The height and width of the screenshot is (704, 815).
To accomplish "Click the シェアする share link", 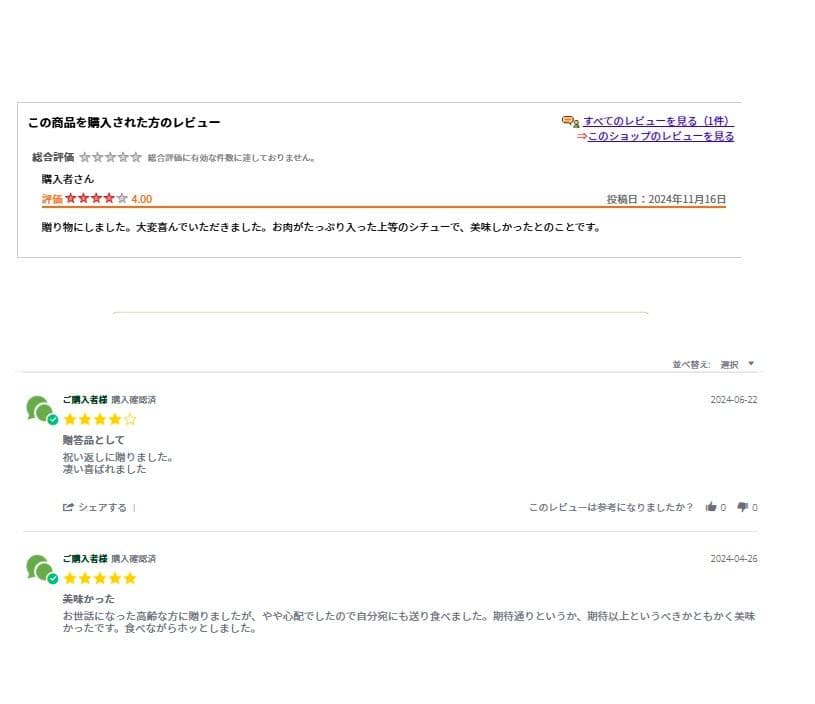I will [x=102, y=507].
